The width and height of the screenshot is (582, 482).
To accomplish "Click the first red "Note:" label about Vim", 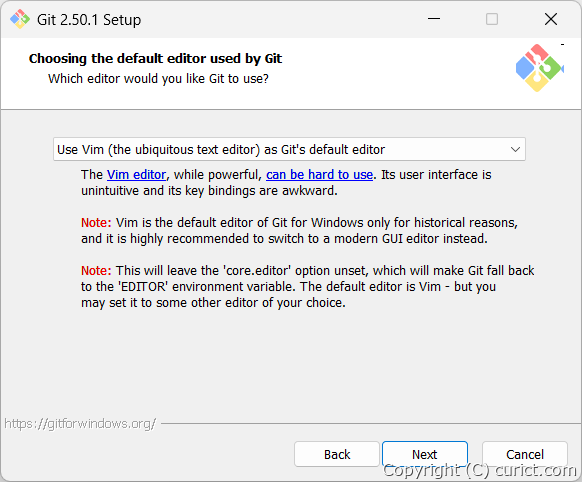I will coord(96,223).
